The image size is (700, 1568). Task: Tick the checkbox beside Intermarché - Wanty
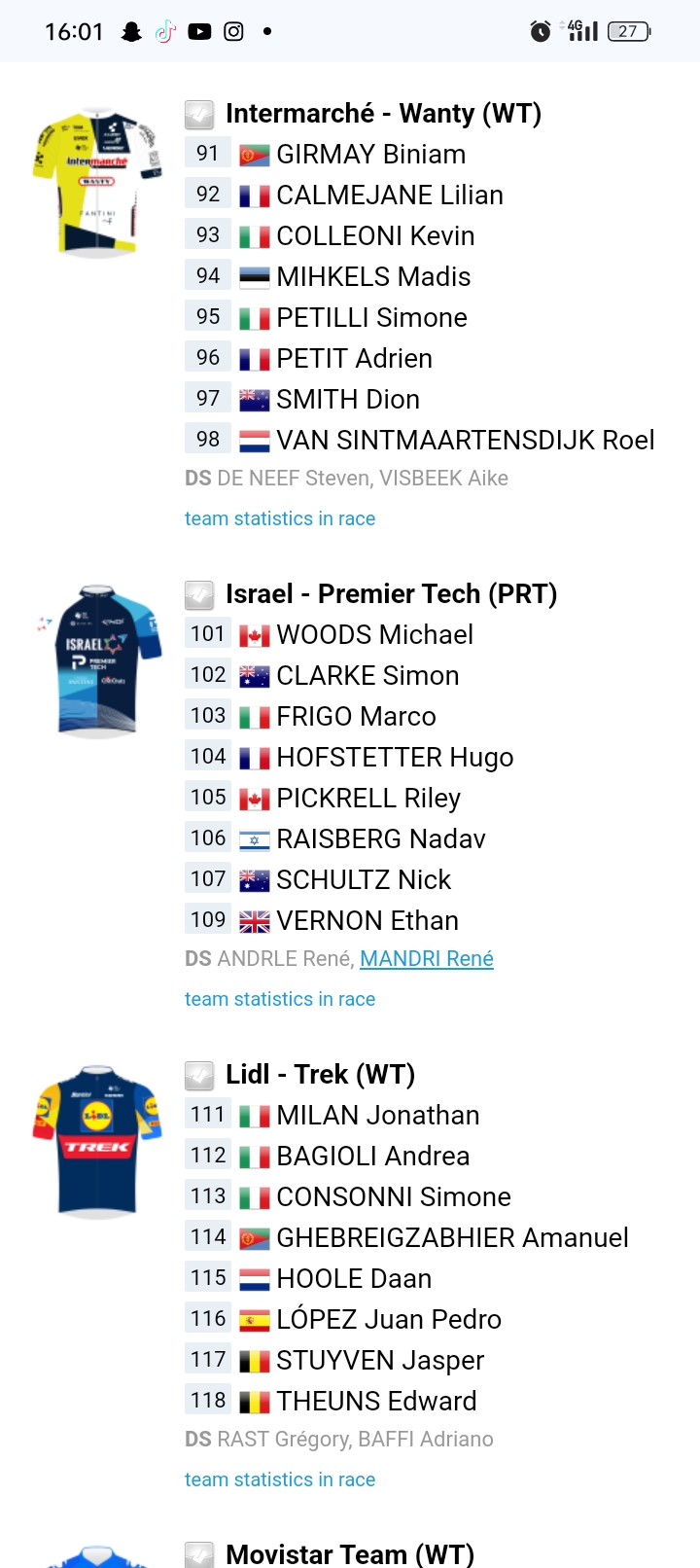pyautogui.click(x=199, y=115)
